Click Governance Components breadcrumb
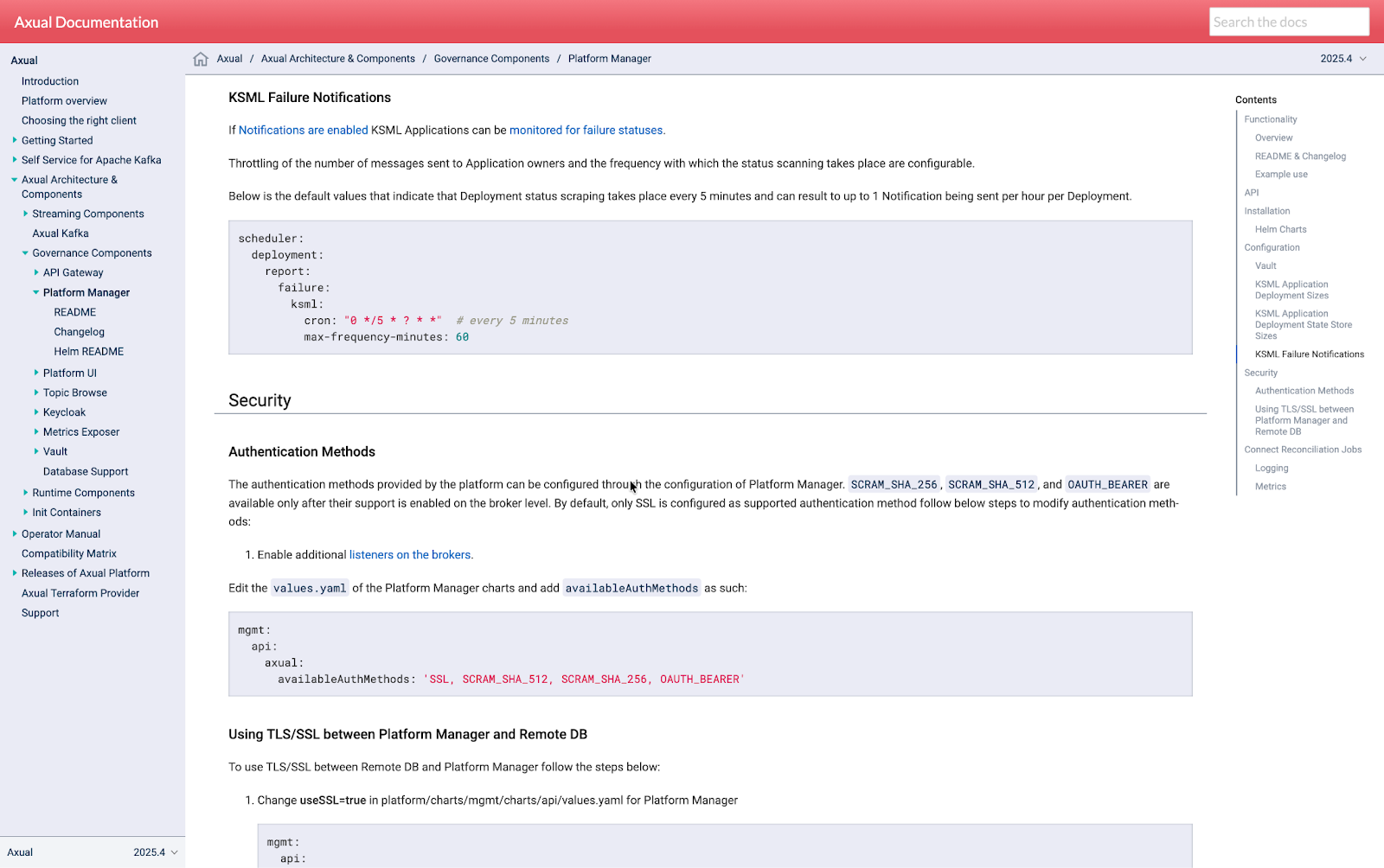 [491, 59]
